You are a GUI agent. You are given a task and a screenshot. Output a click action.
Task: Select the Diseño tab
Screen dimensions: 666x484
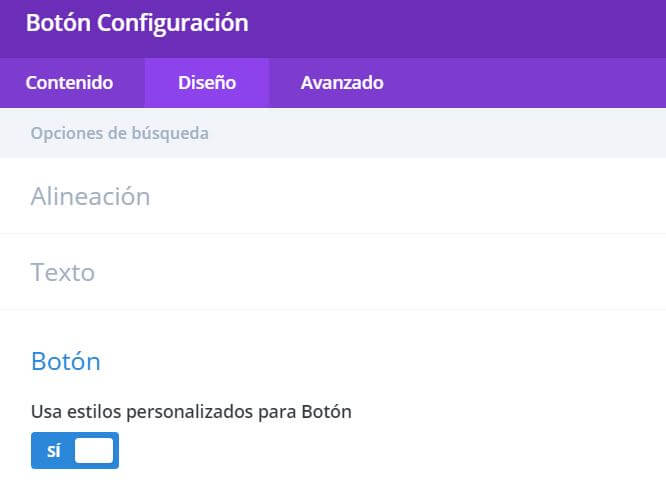tap(207, 83)
